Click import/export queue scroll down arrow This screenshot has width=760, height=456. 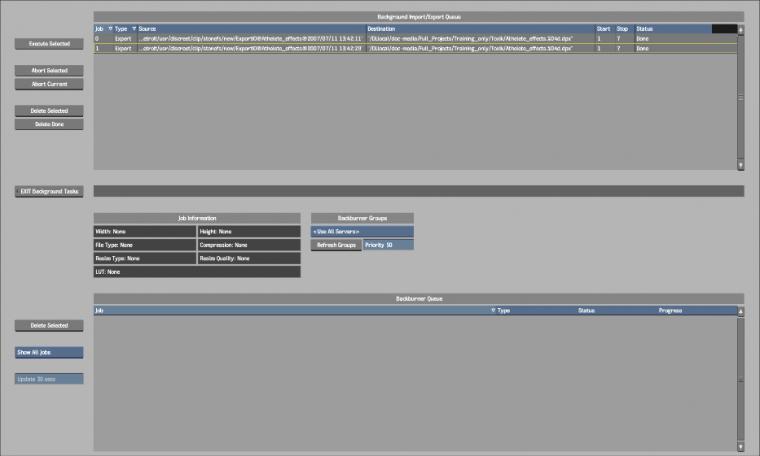point(740,165)
